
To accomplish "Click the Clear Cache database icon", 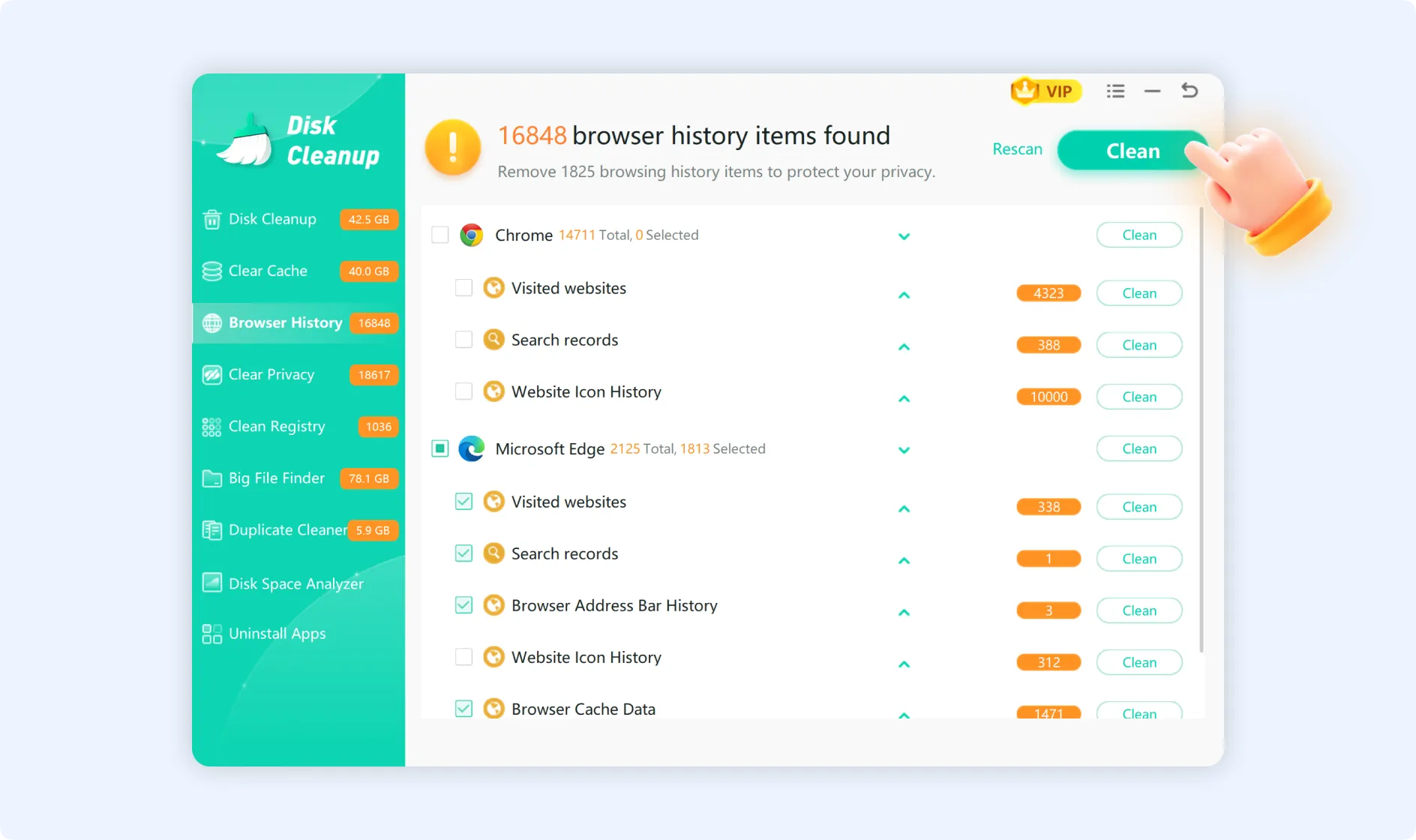I will click(211, 271).
